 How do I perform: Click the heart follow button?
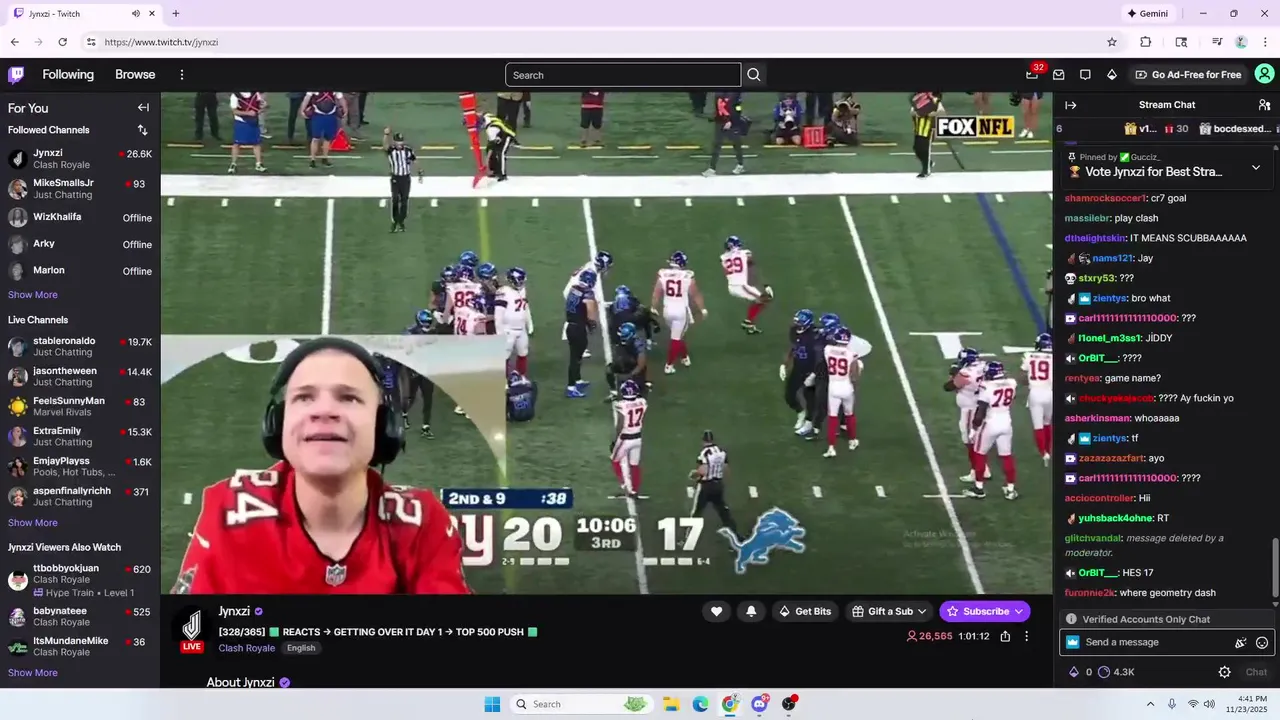(x=716, y=611)
